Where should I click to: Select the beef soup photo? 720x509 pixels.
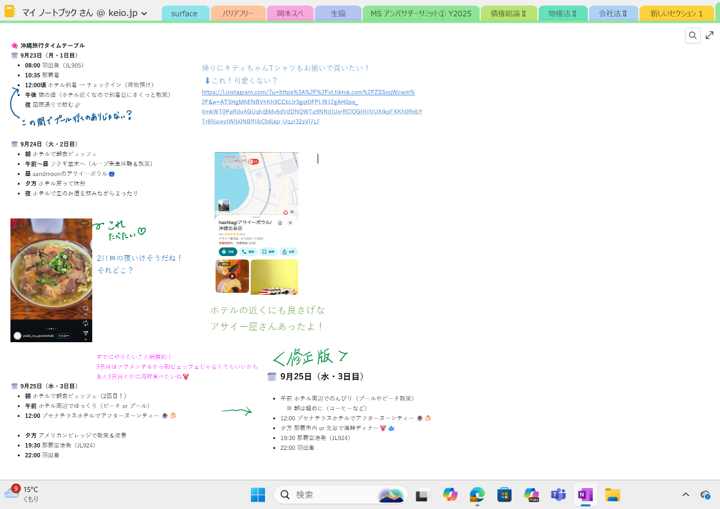click(51, 280)
